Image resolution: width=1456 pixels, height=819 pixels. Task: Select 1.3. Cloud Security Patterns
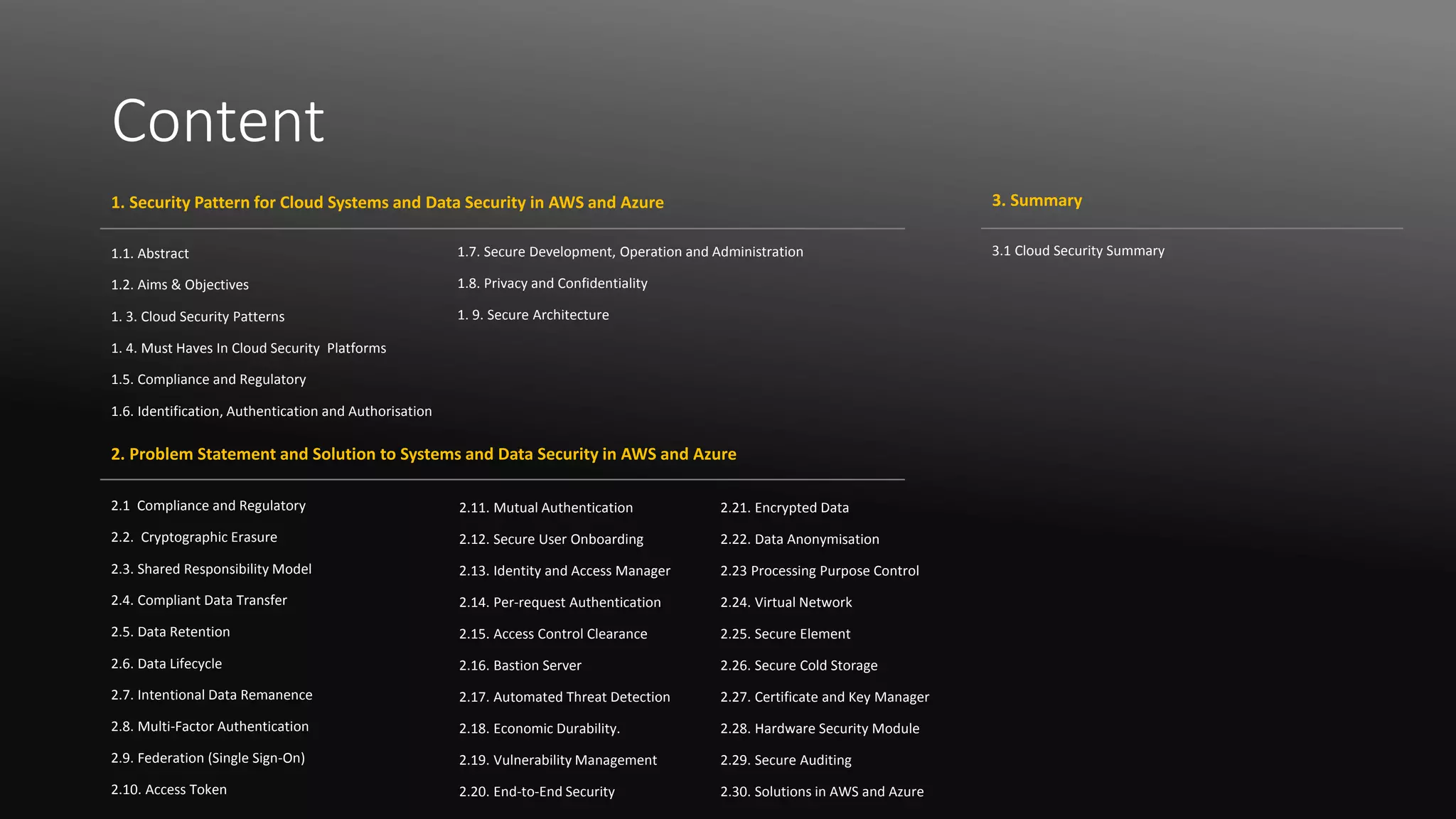coord(198,317)
